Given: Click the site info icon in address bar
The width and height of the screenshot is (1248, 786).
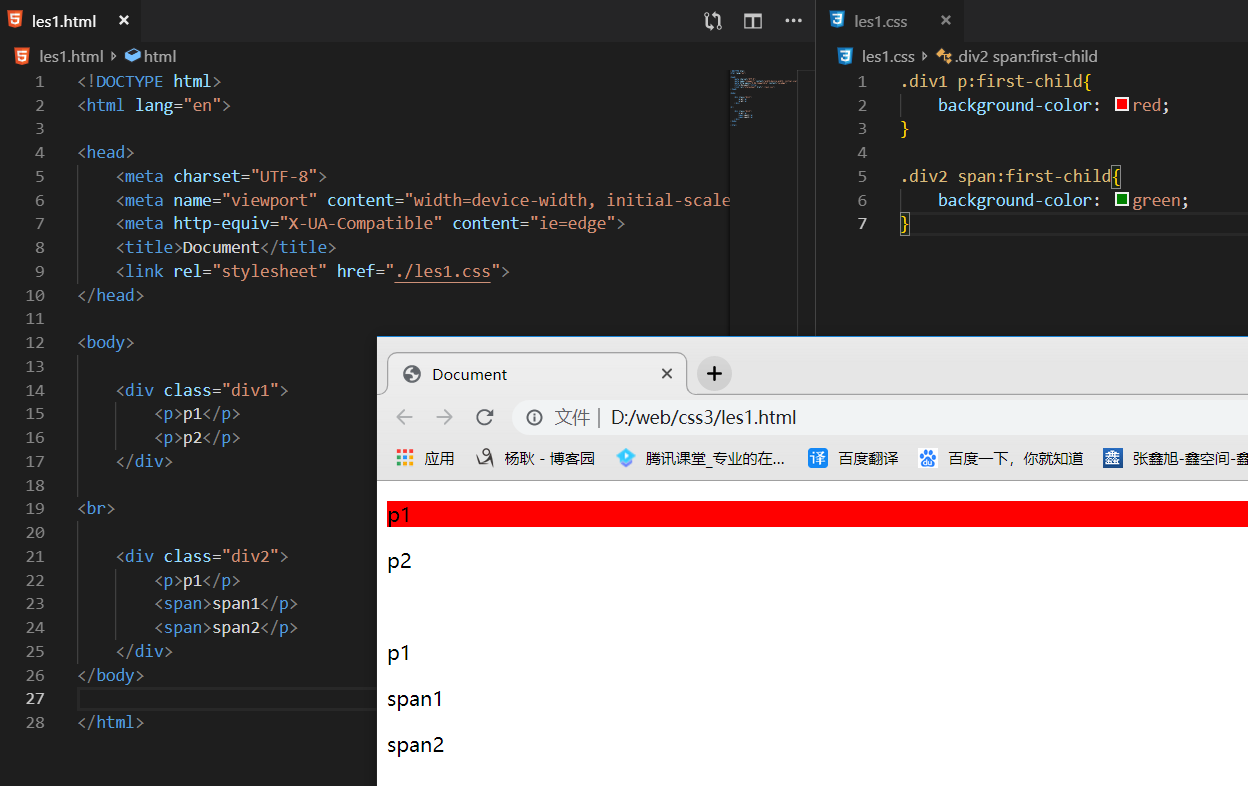Looking at the screenshot, I should click(x=534, y=417).
